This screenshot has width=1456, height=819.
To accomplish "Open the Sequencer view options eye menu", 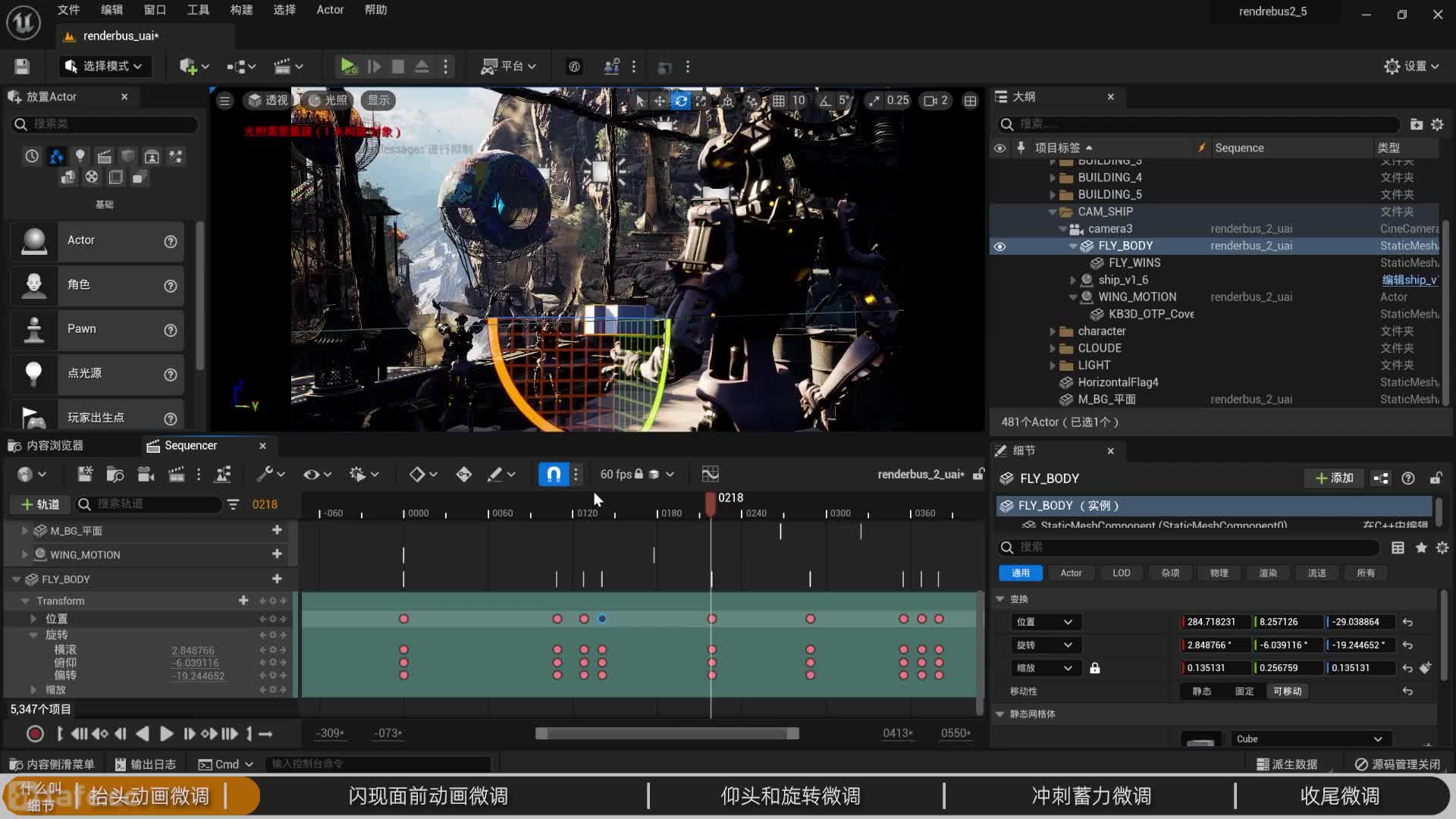I will pos(317,475).
